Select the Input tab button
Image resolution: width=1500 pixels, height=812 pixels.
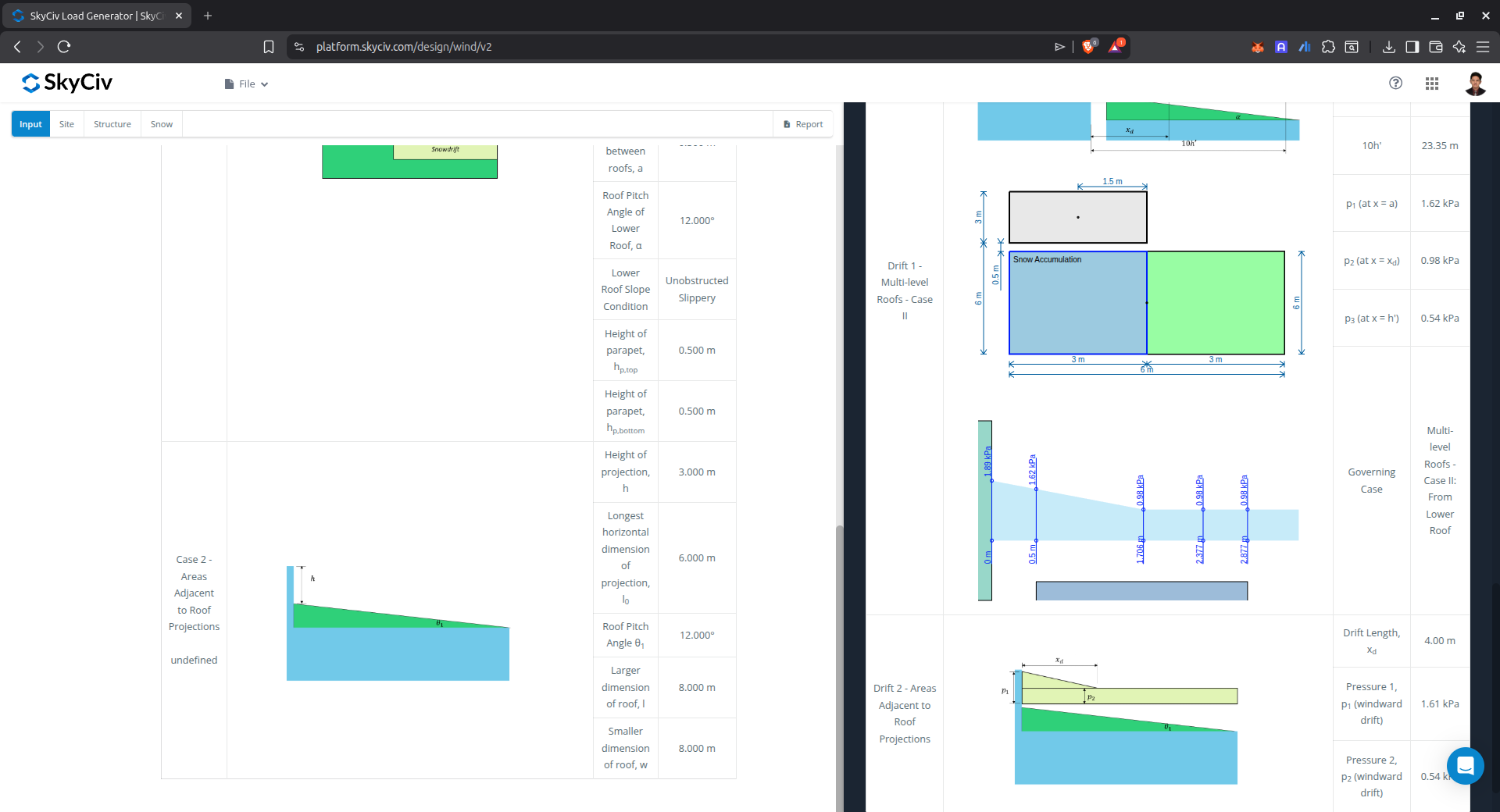(x=30, y=124)
